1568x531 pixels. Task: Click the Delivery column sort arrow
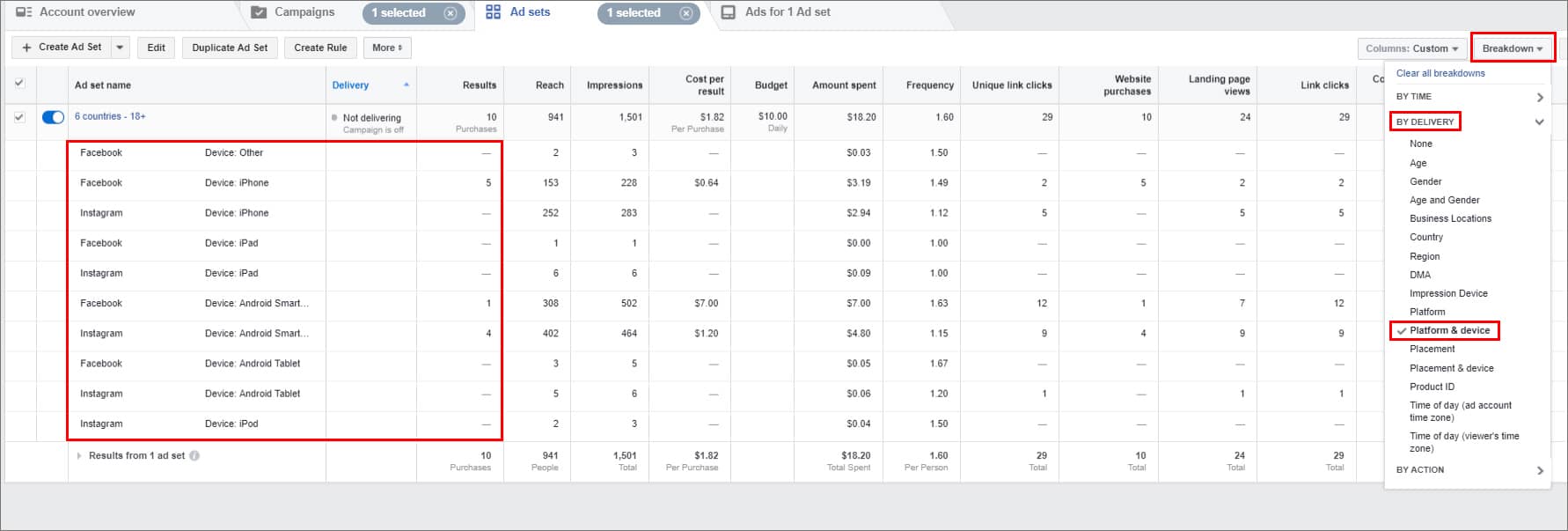point(406,85)
